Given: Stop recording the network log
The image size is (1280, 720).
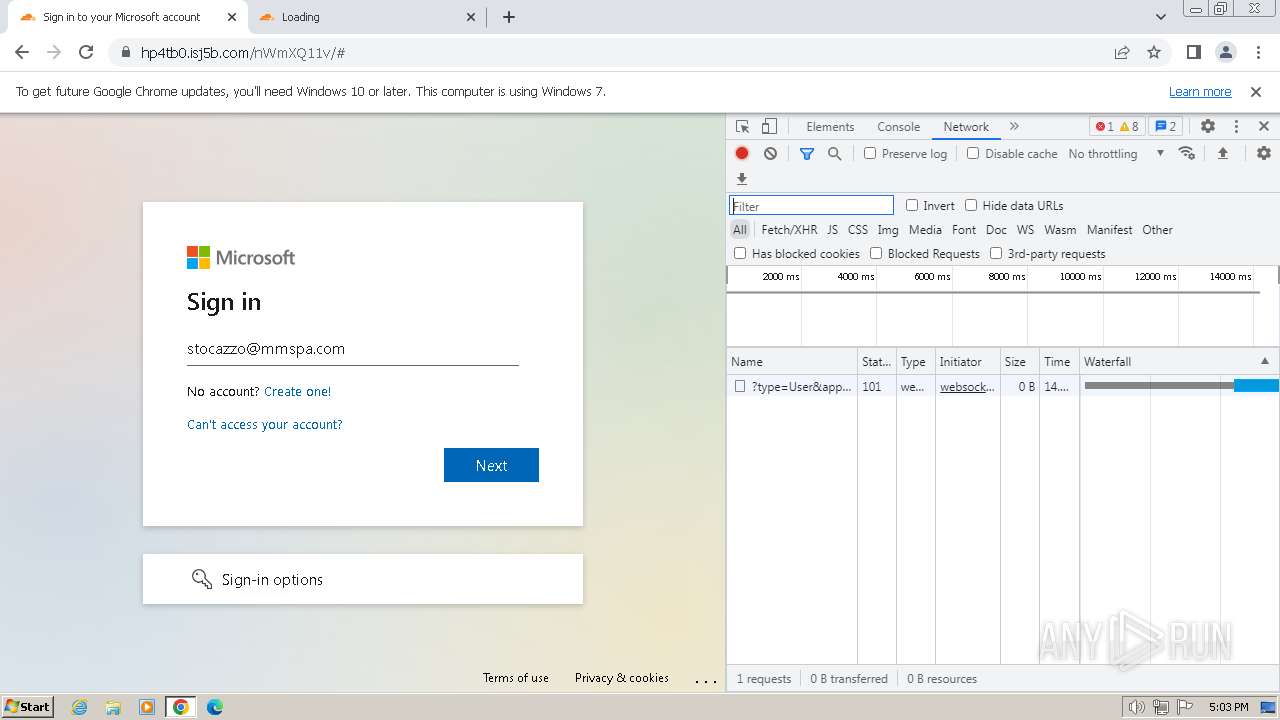Looking at the screenshot, I should 742,154.
